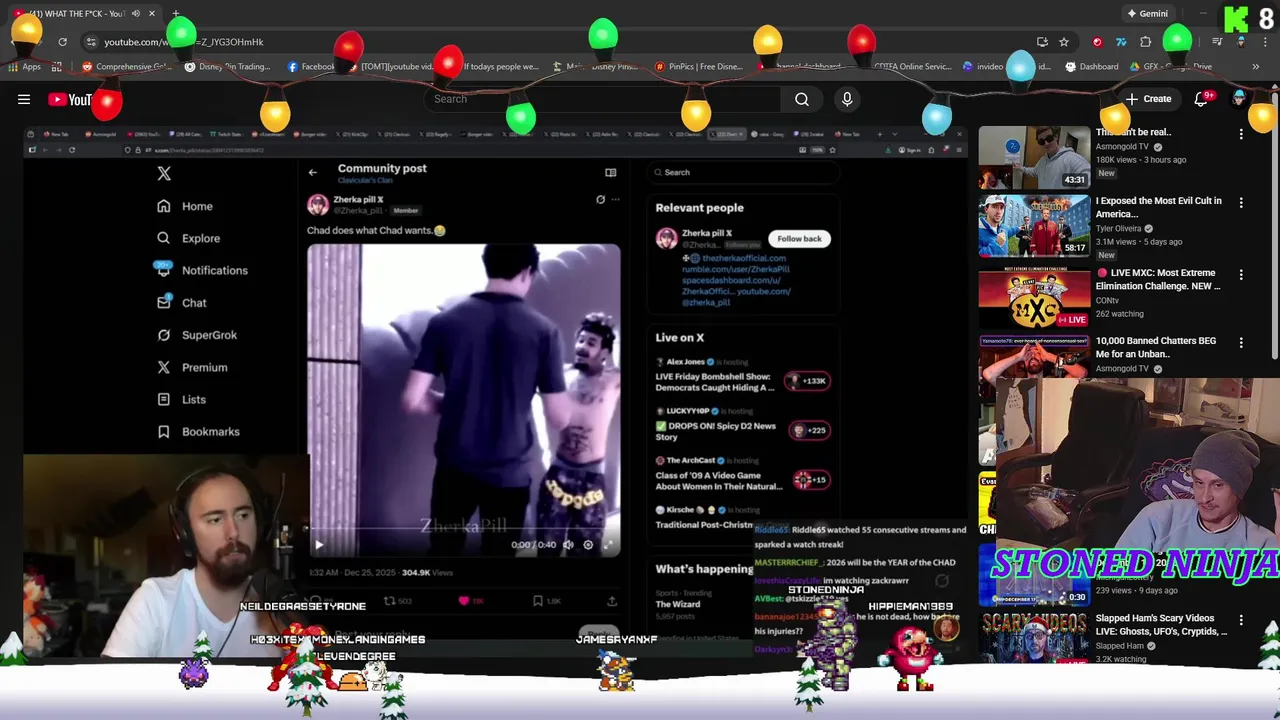
Task: Open Home in the X sidebar
Action: pos(185,206)
